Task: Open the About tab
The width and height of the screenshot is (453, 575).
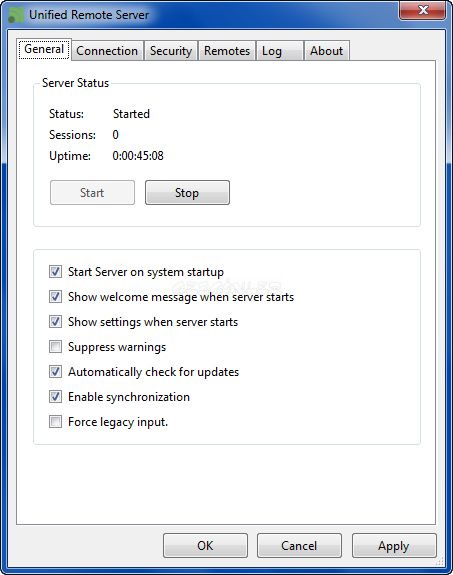Action: point(326,51)
